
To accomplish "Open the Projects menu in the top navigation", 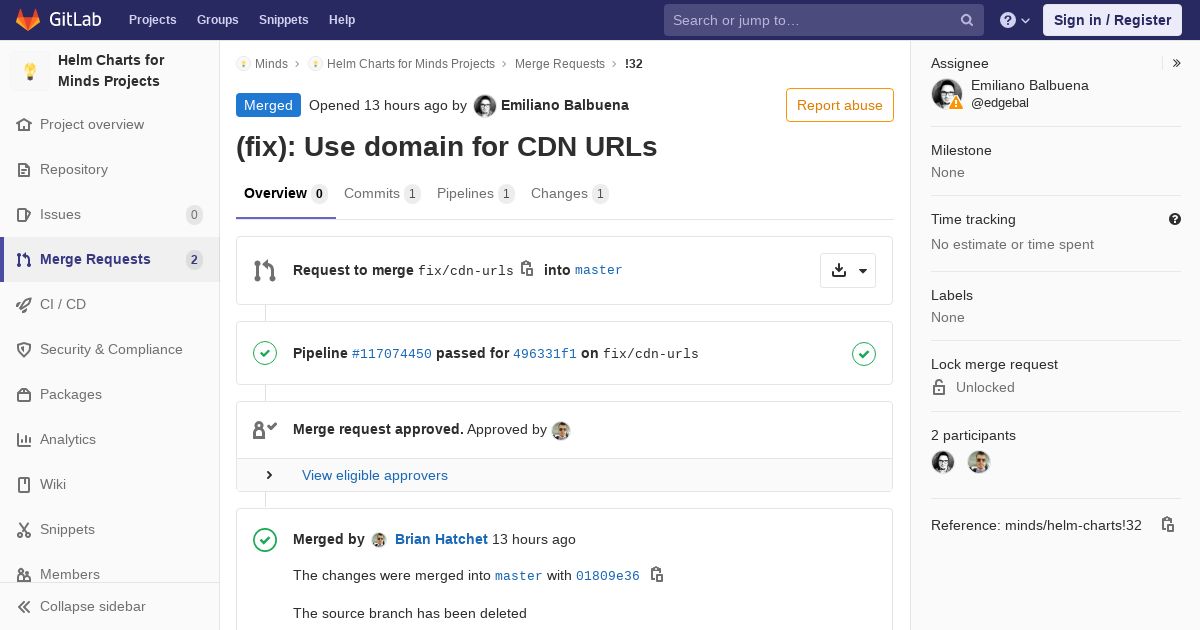I will [152, 20].
